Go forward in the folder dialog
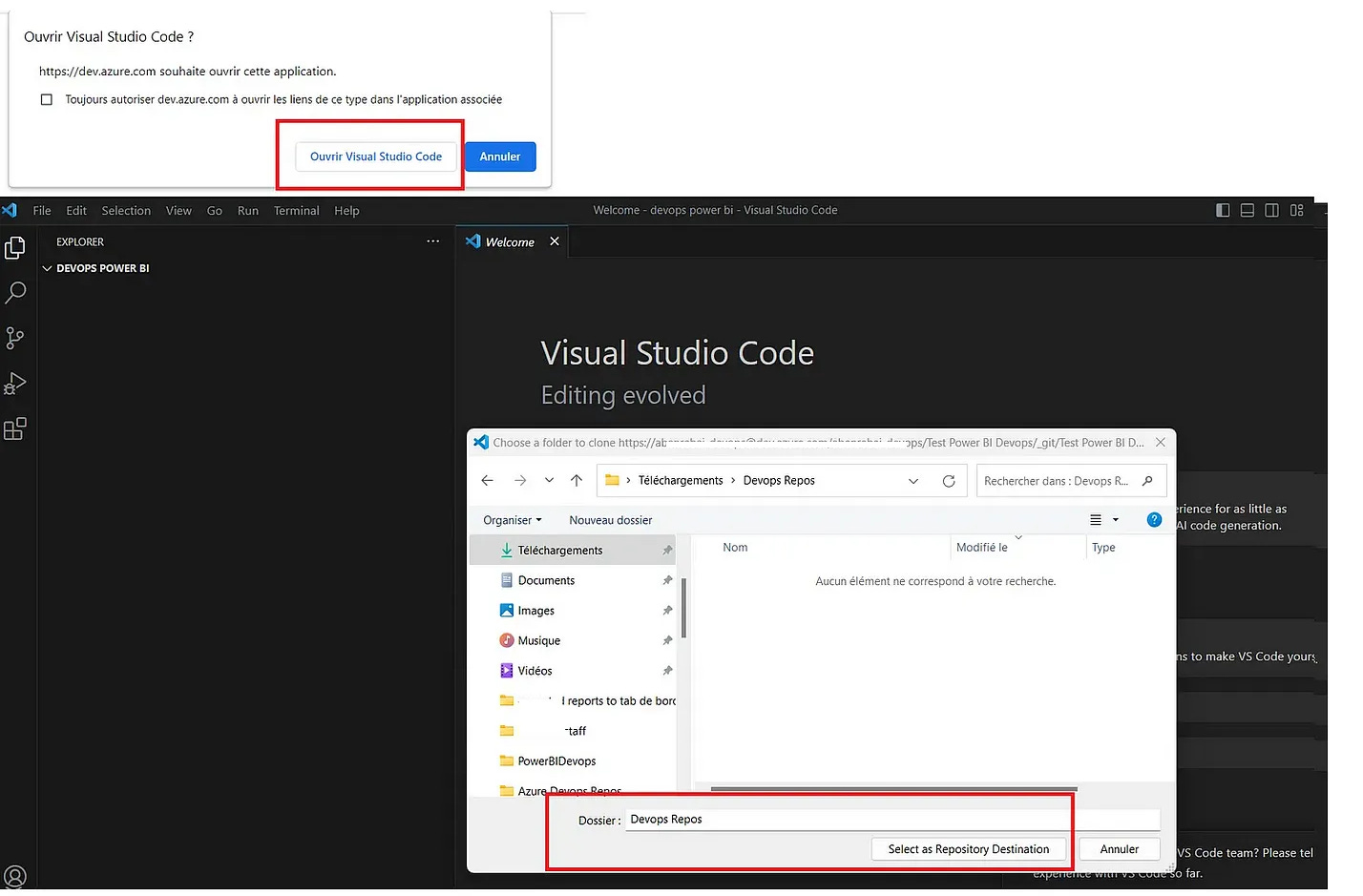This screenshot has height=896, width=1363. click(520, 480)
